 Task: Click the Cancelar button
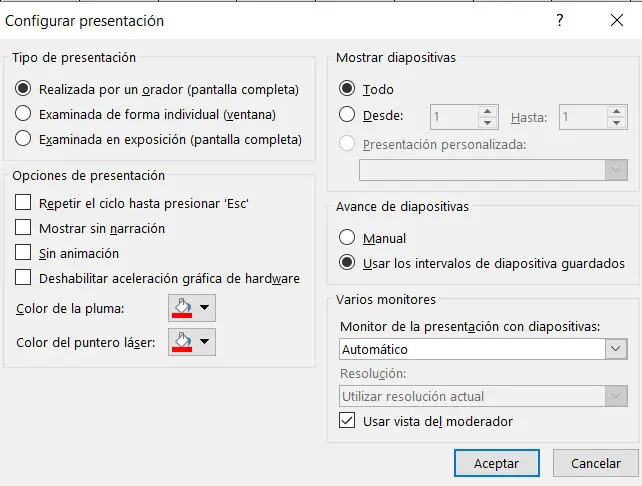tap(595, 463)
